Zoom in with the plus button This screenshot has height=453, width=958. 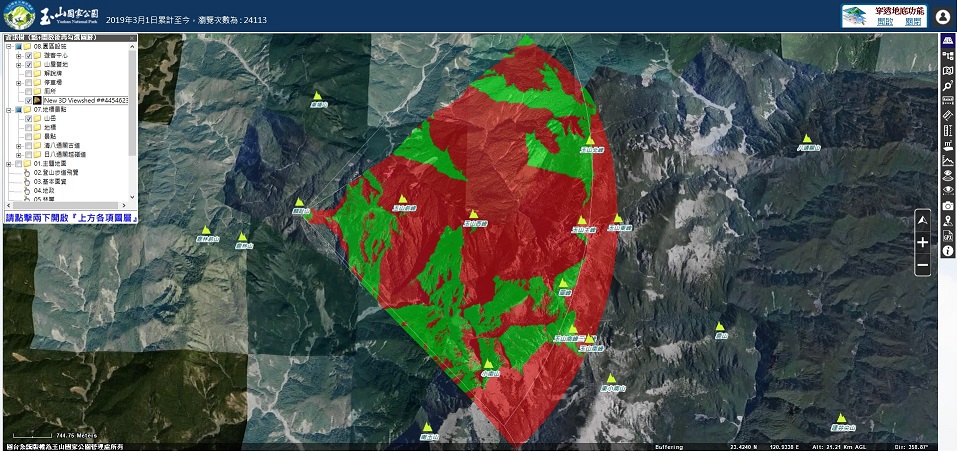922,242
